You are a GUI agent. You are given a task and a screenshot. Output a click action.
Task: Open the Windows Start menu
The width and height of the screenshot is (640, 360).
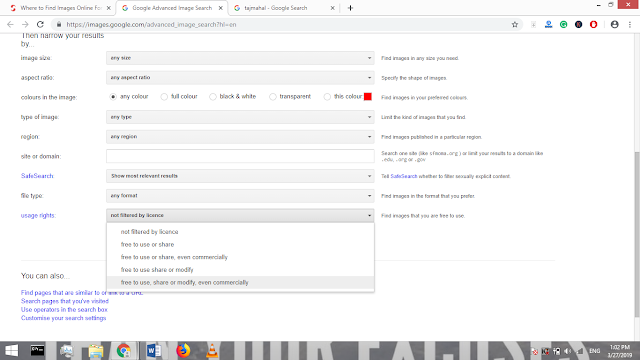point(11,351)
